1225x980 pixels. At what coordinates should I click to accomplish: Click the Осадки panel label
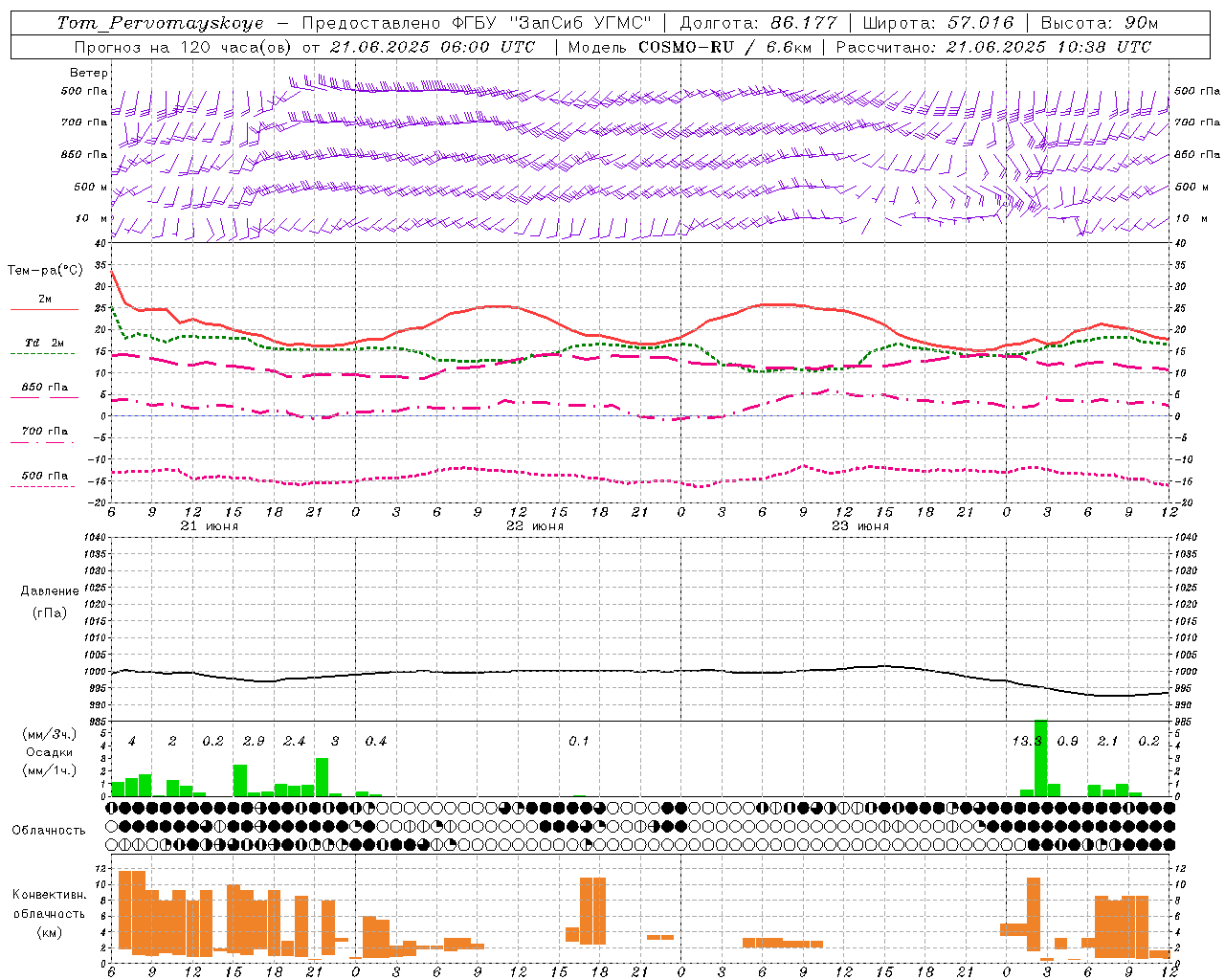[x=50, y=752]
